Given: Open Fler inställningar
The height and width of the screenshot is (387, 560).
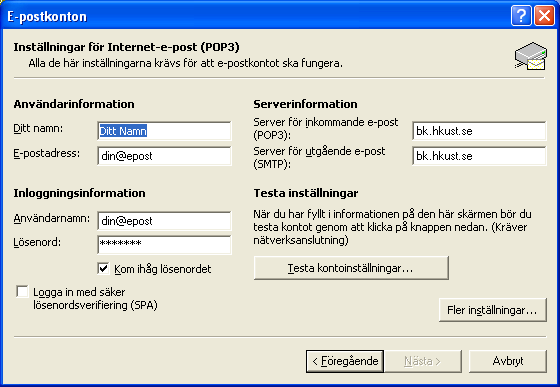Looking at the screenshot, I should click(492, 310).
